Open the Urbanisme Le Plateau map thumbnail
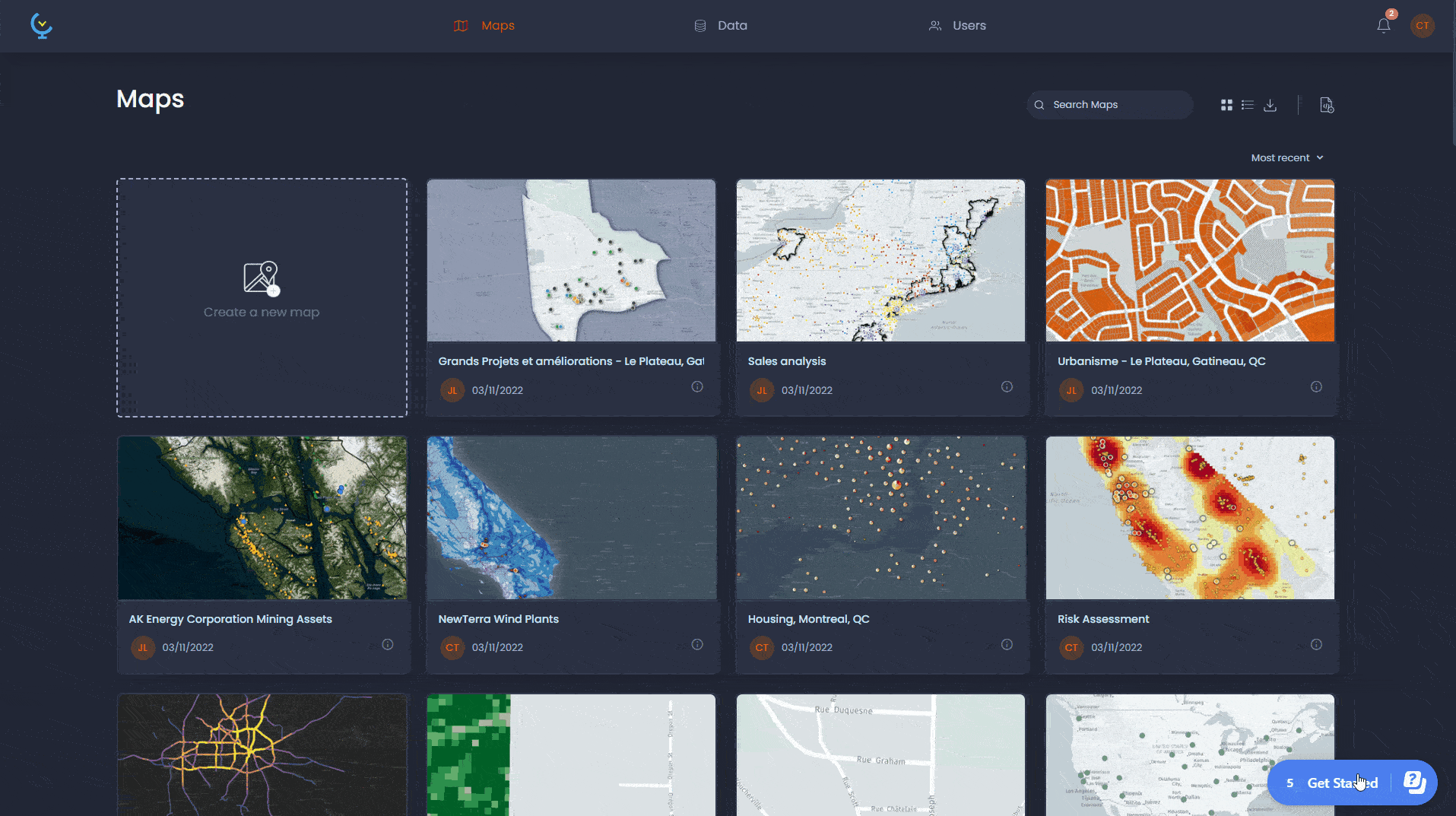The width and height of the screenshot is (1456, 816). click(x=1190, y=261)
